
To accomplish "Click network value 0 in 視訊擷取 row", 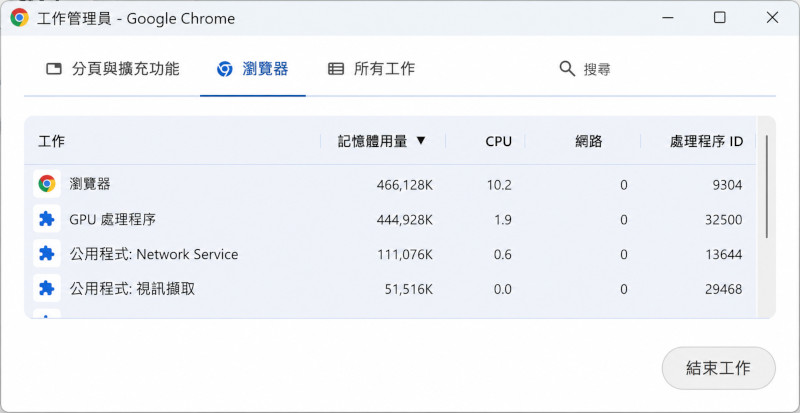I will [623, 289].
